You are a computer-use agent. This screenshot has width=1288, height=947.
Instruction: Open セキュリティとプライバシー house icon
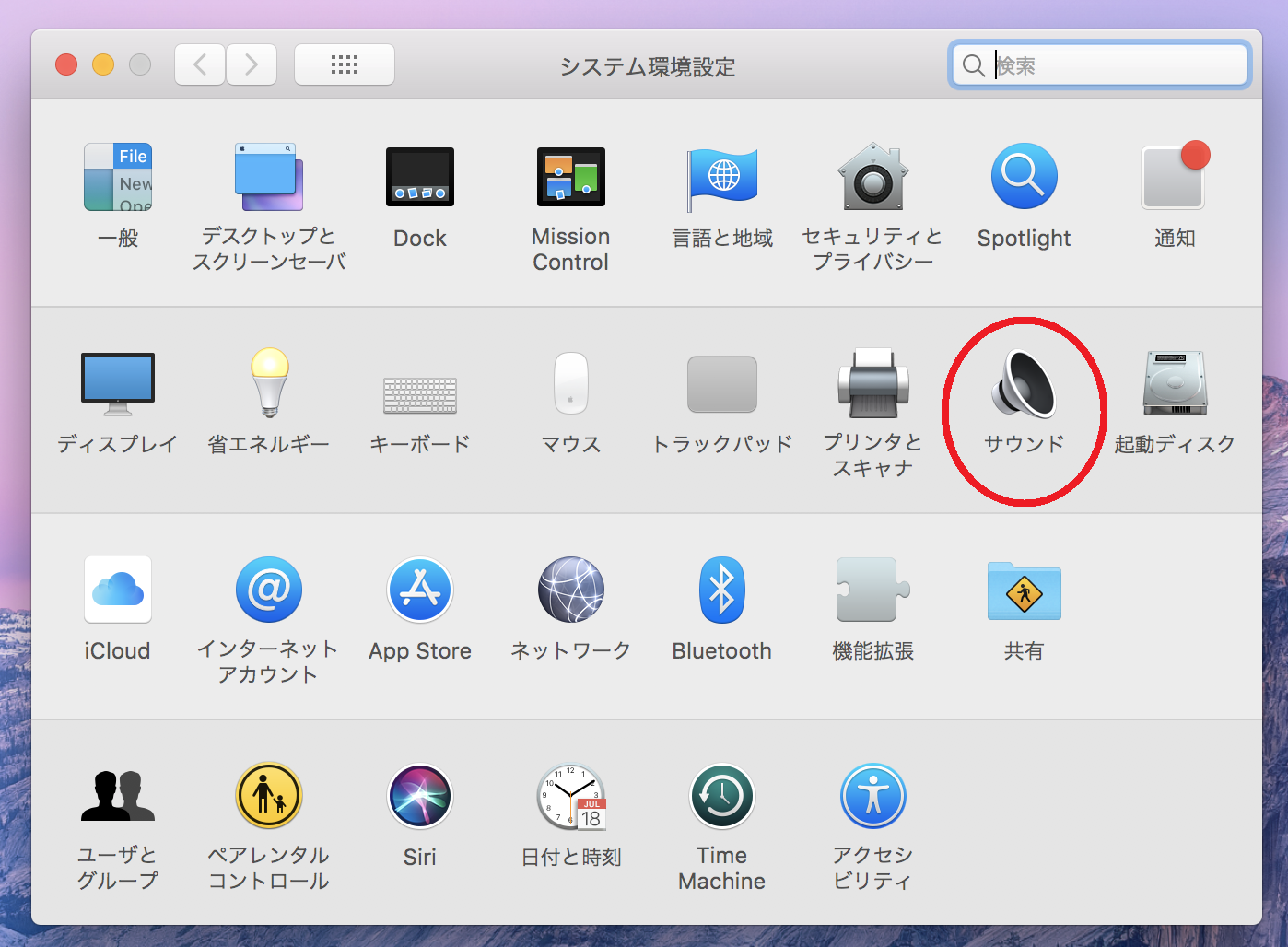pos(873,177)
